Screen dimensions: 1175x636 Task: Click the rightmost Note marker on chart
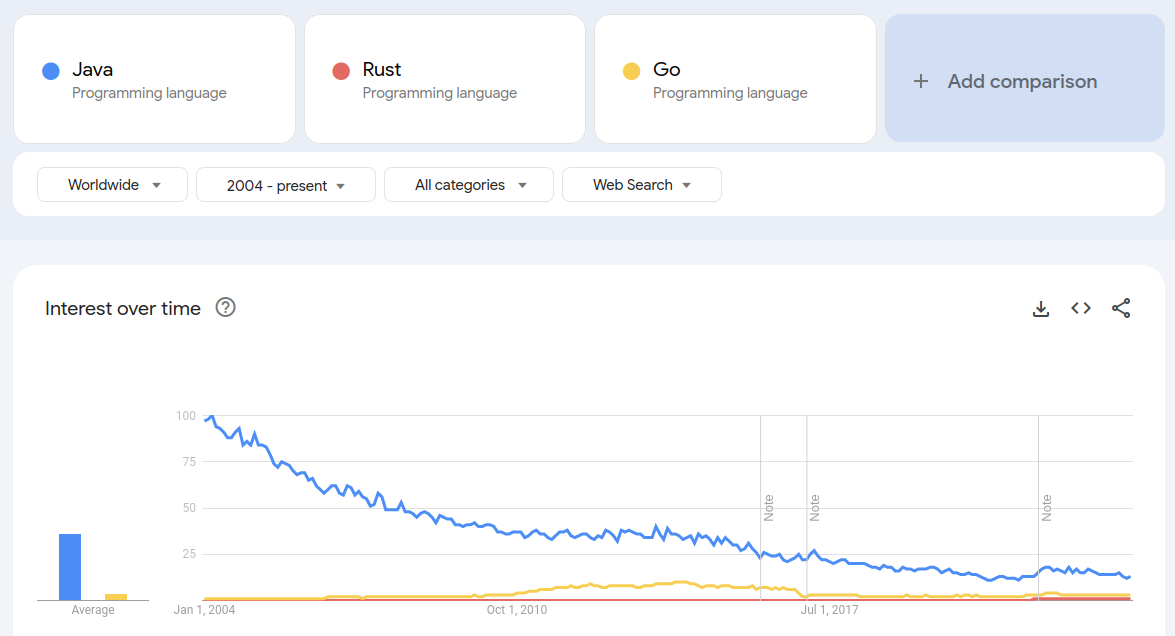1047,507
